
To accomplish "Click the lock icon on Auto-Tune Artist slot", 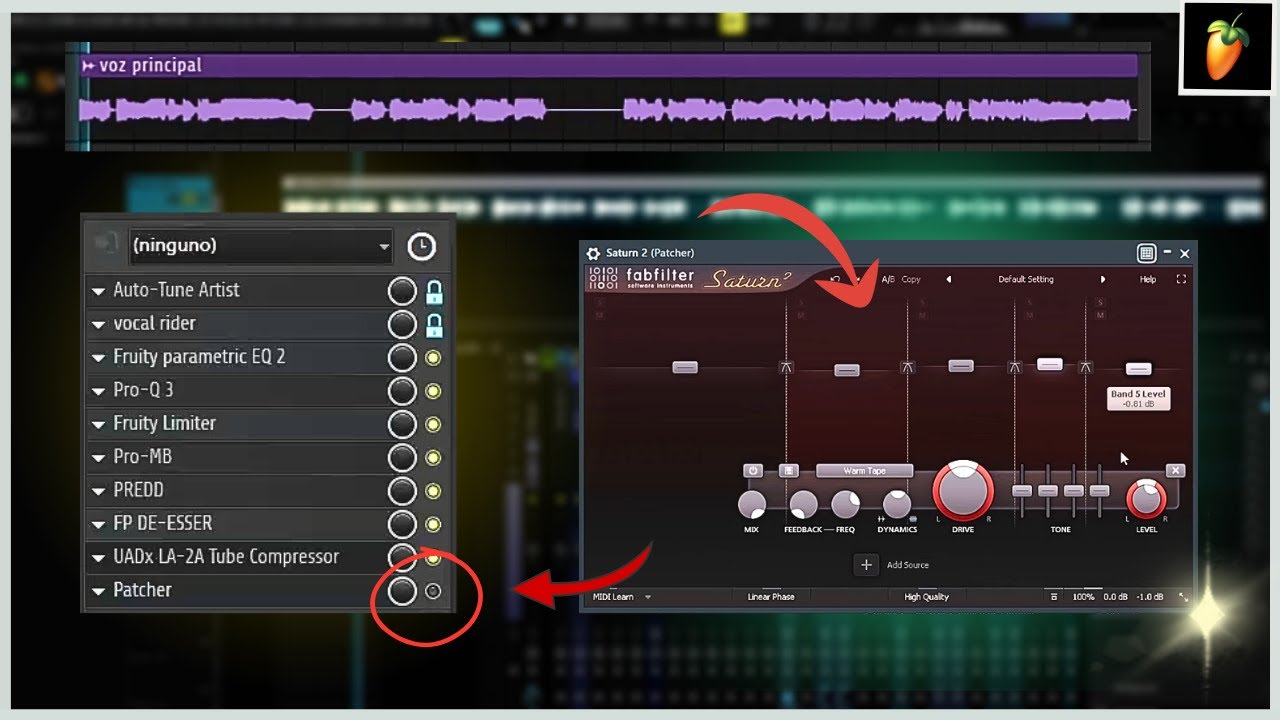I will pyautogui.click(x=434, y=292).
